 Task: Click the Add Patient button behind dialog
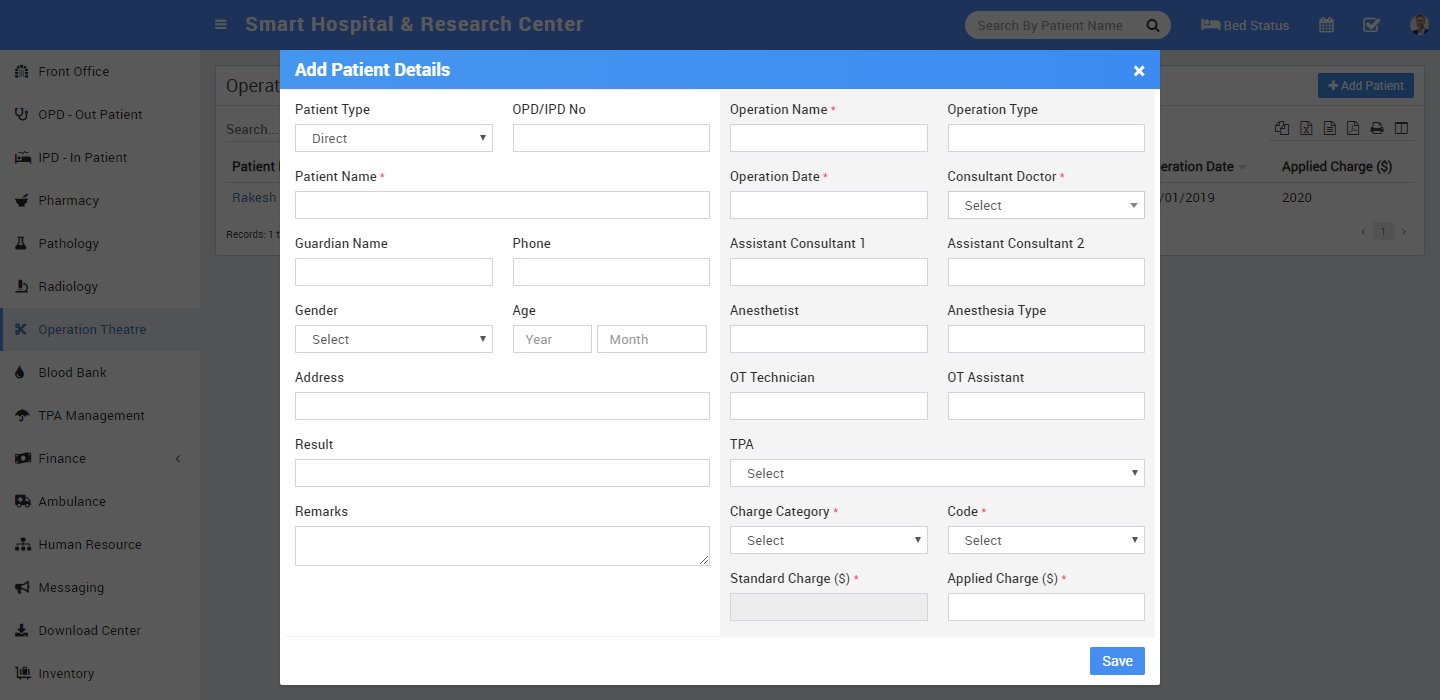1366,86
